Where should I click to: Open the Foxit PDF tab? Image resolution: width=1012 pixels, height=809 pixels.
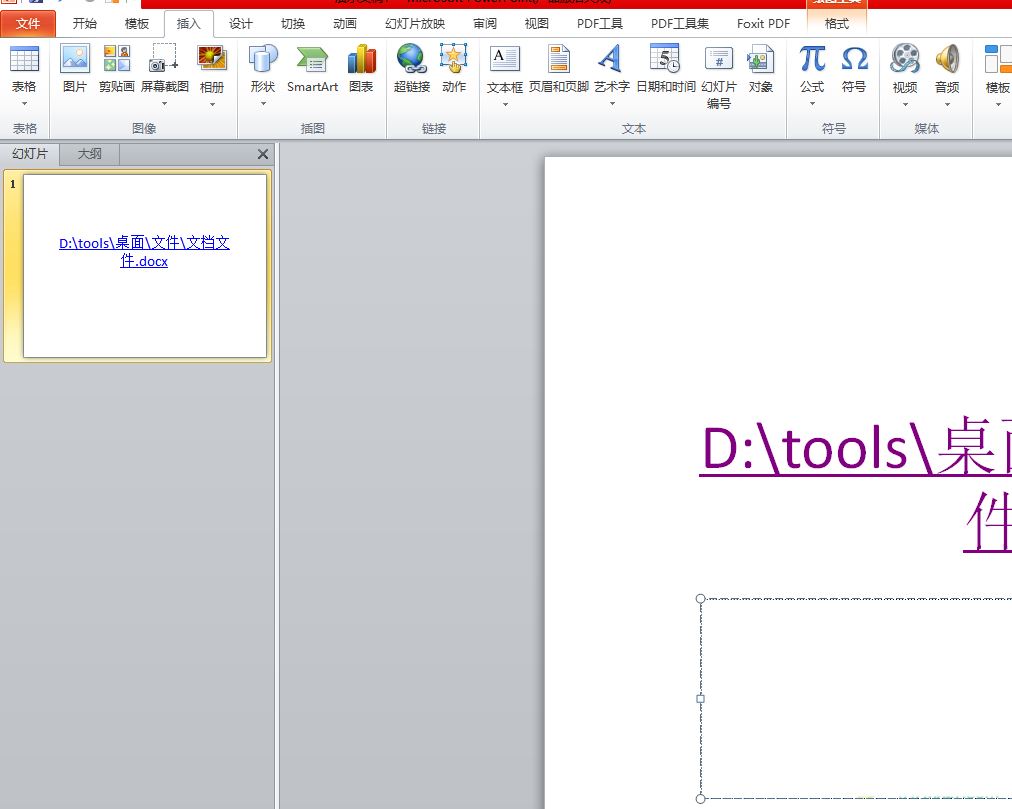[763, 24]
